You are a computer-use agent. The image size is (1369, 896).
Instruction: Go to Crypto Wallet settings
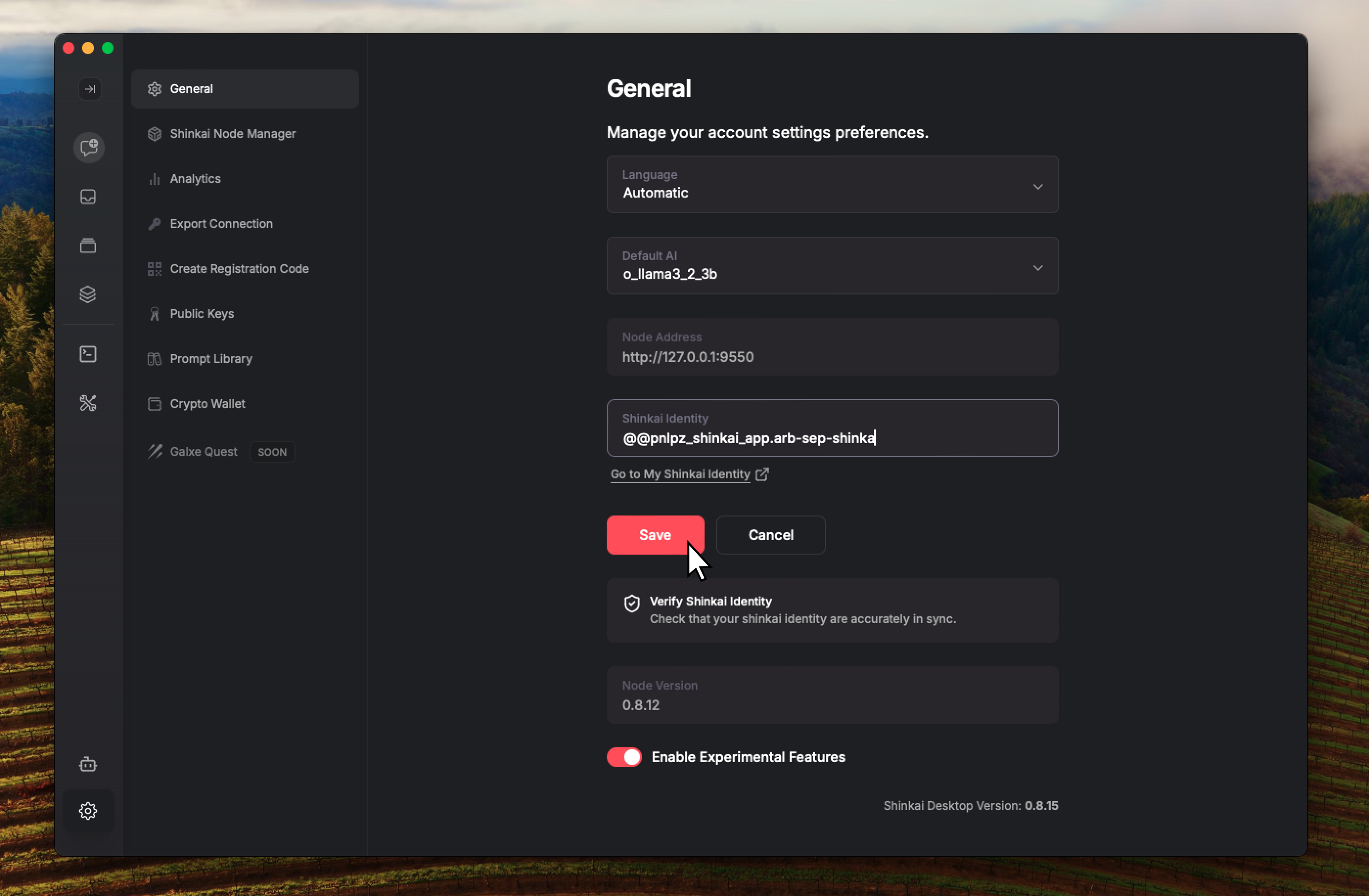(207, 403)
